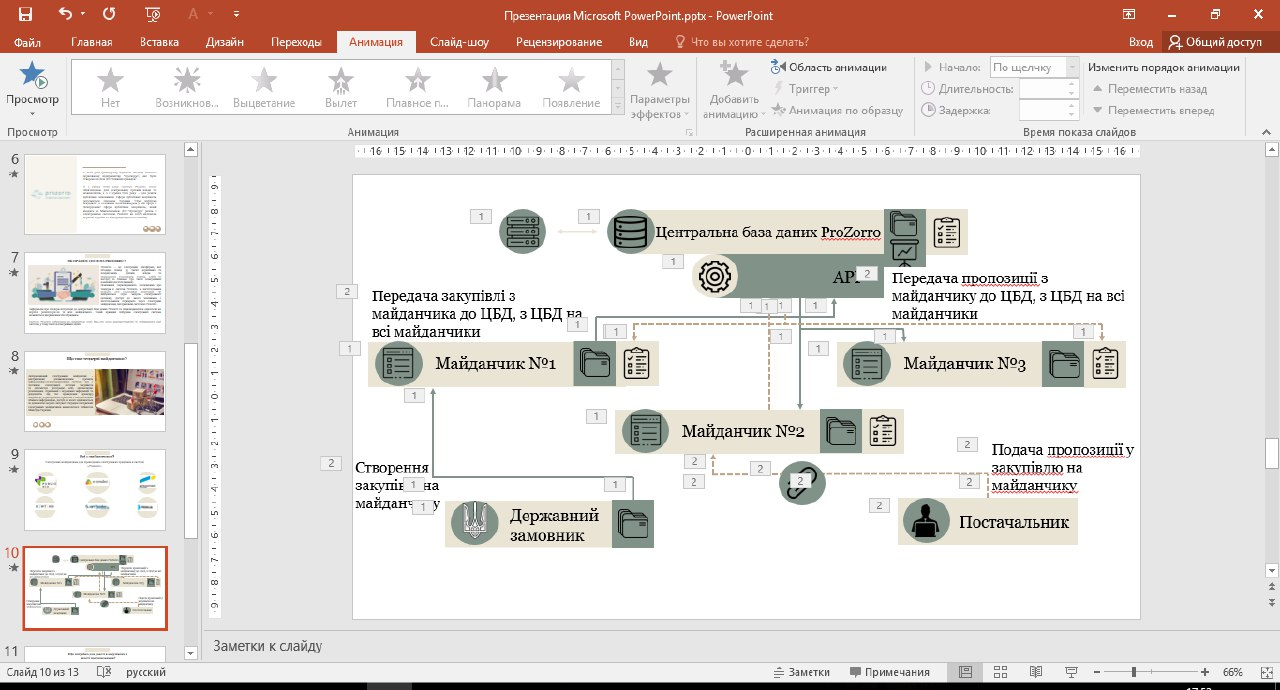Image resolution: width=1280 pixels, height=690 pixels.
Task: Select the Плавное приближение animation effect
Action: [418, 87]
